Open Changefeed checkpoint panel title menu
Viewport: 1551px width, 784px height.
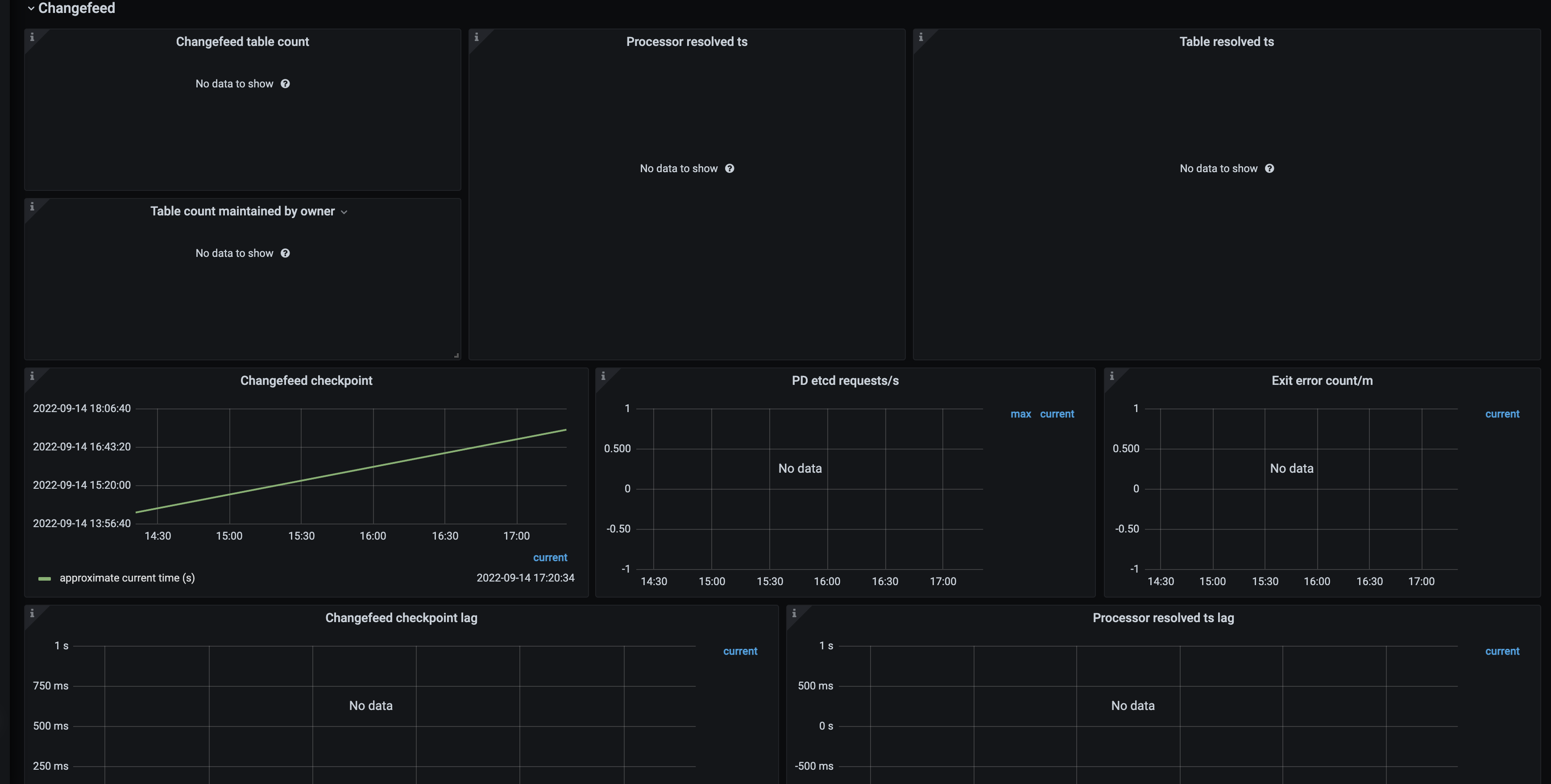coord(306,381)
